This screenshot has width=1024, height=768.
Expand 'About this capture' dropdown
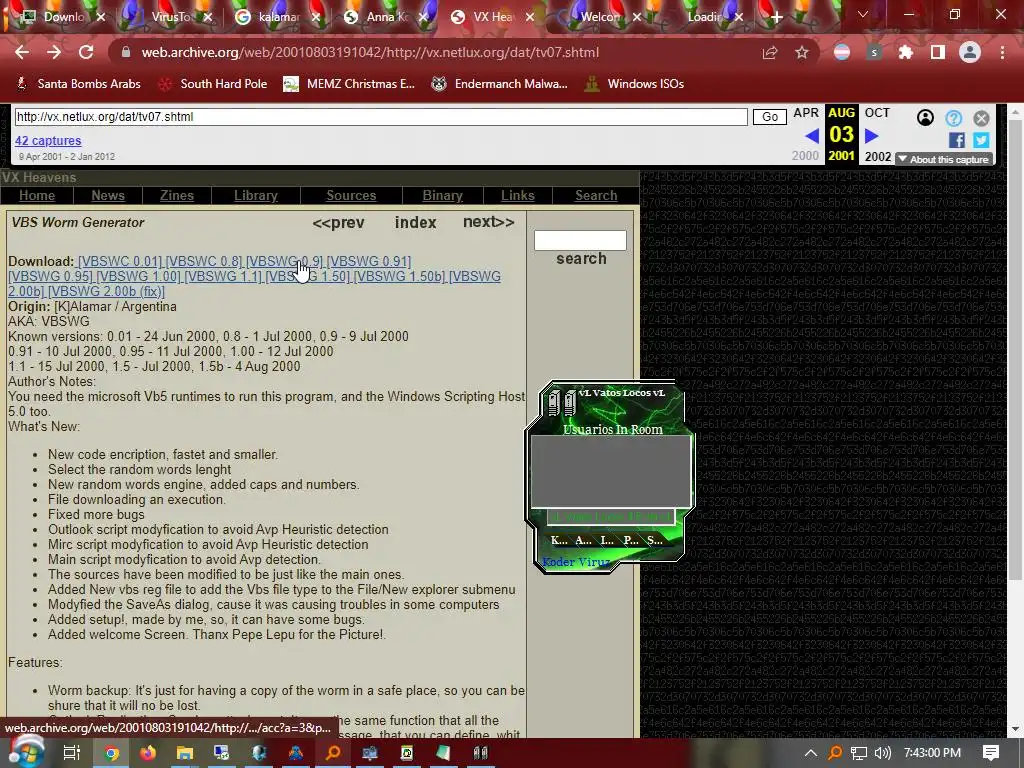pos(944,159)
